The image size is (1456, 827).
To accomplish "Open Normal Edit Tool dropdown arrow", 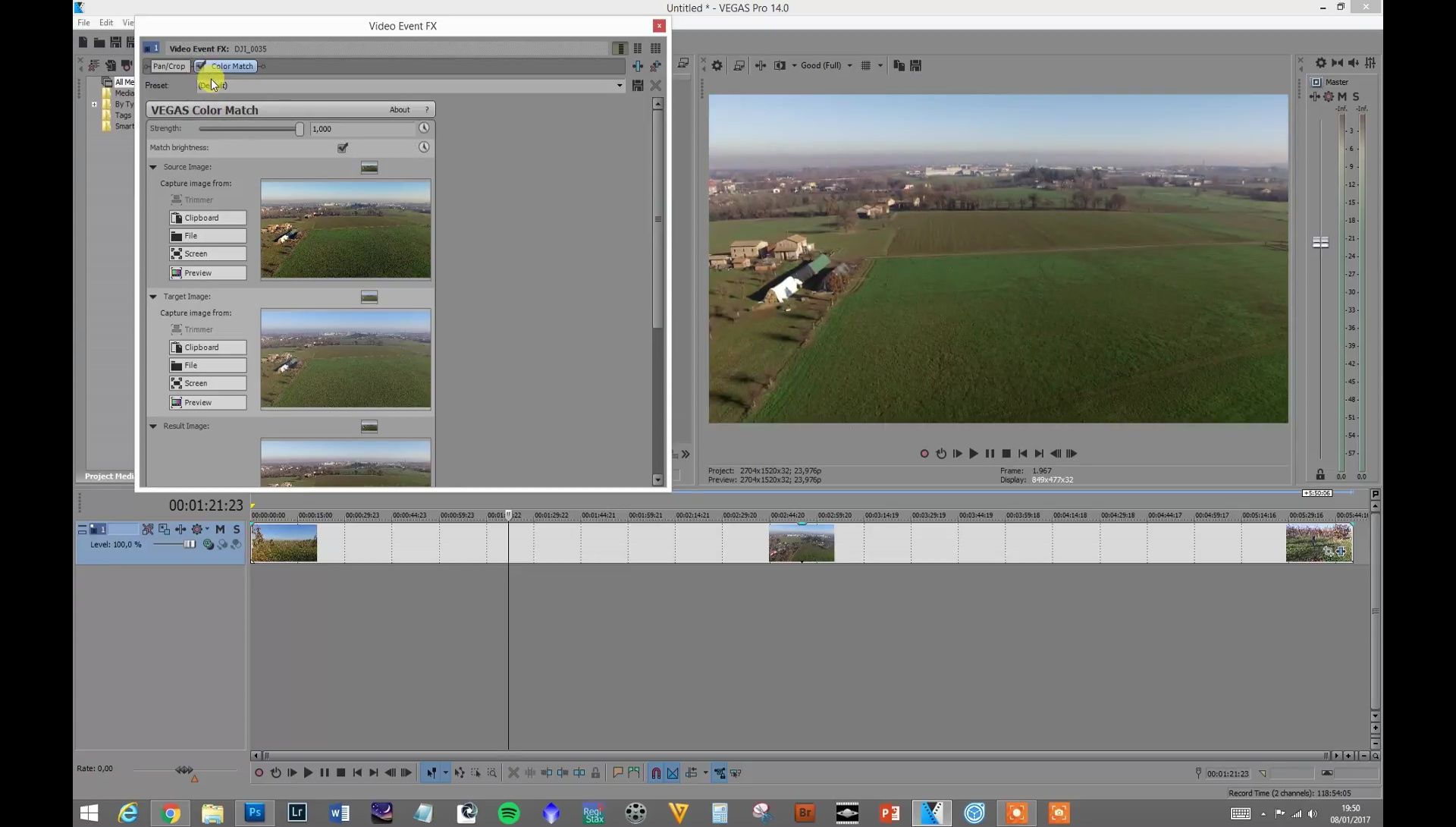I will (x=445, y=773).
